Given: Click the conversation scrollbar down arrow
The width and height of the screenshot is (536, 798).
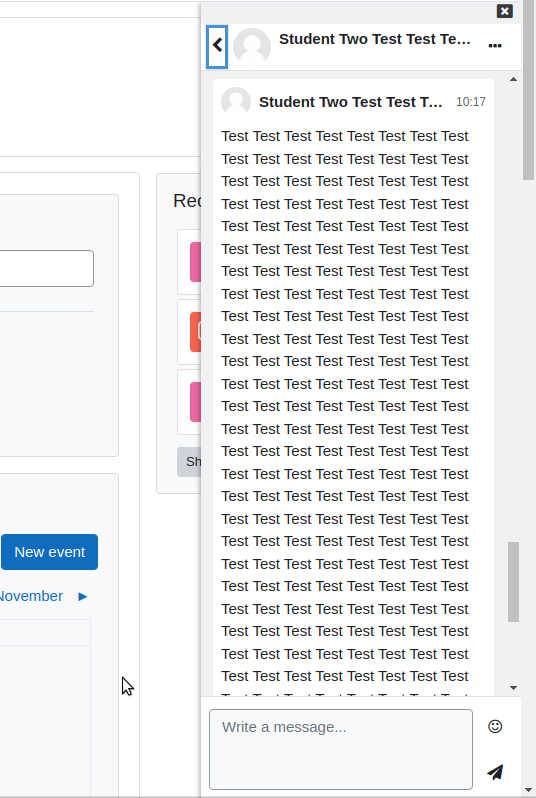Looking at the screenshot, I should click(x=513, y=688).
